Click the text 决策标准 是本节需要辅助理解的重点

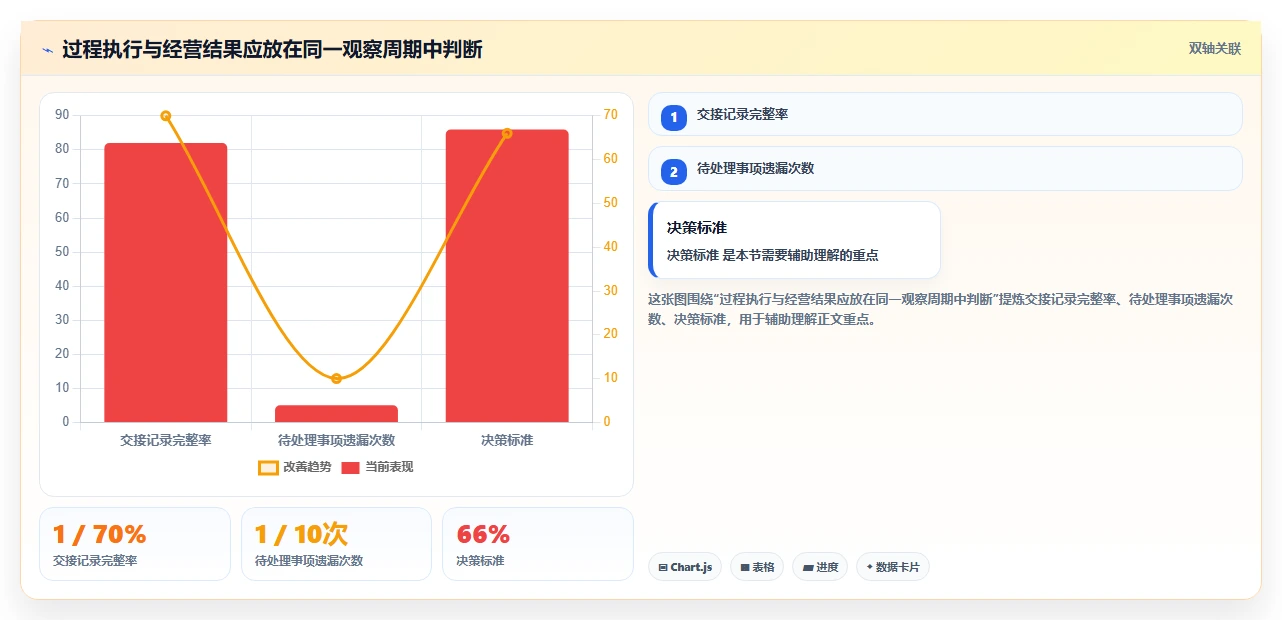coord(773,255)
